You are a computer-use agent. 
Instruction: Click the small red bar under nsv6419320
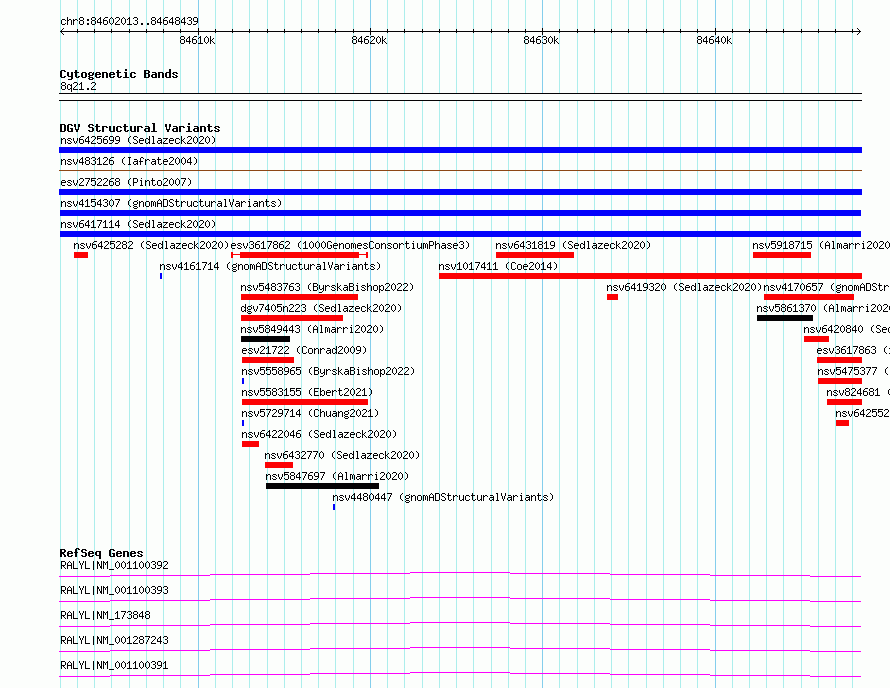point(612,297)
